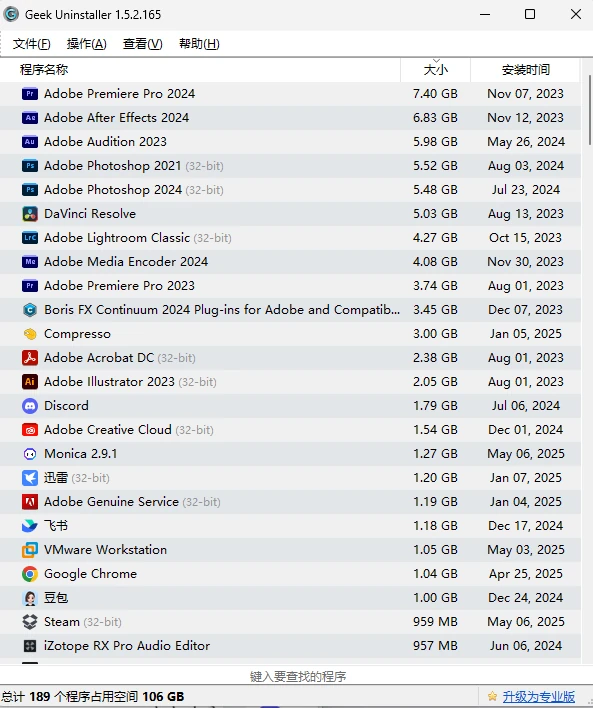This screenshot has width=593, height=708.
Task: Click the Adobe Illustrator 2023 icon
Action: tap(30, 382)
